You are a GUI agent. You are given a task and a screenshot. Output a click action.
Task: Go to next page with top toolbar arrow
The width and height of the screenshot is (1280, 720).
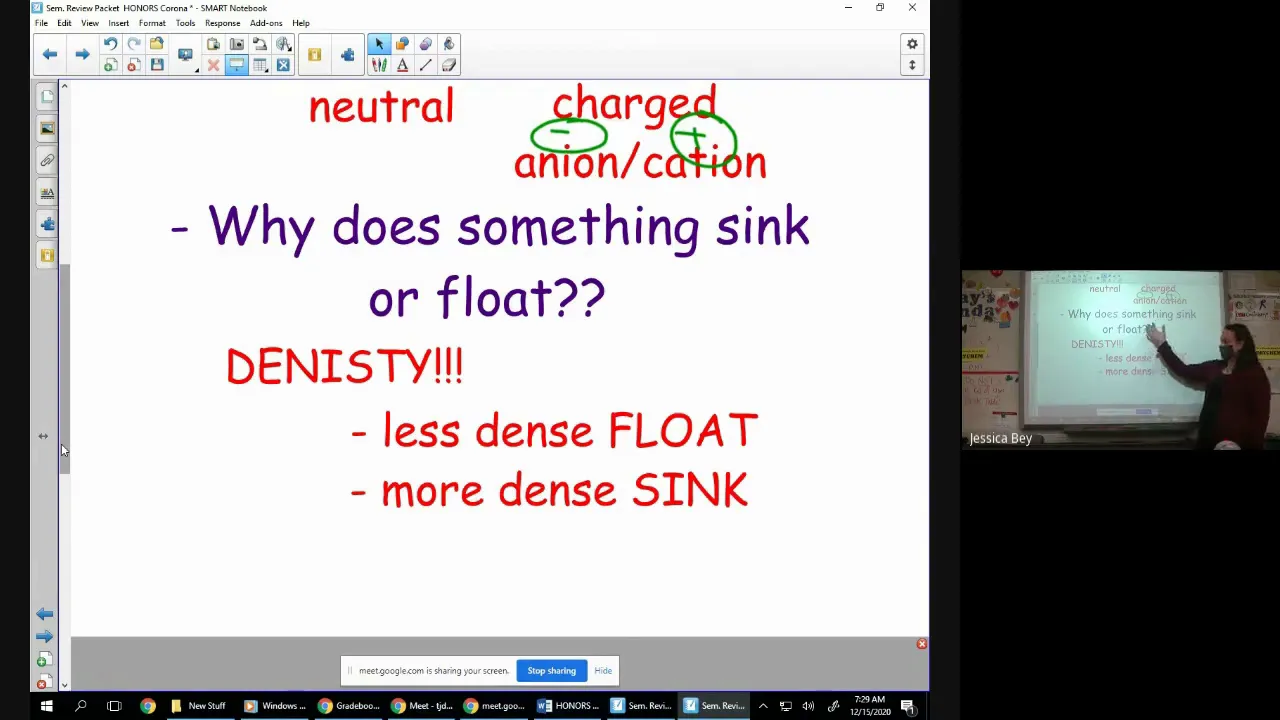[x=82, y=55]
